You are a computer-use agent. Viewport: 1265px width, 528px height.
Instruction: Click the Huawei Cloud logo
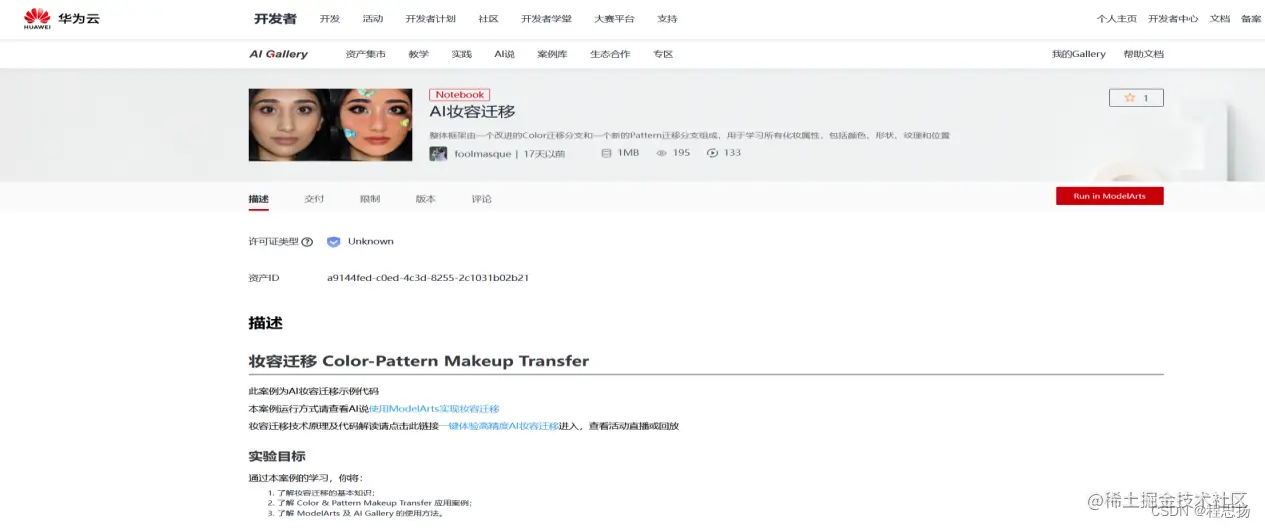[62, 18]
